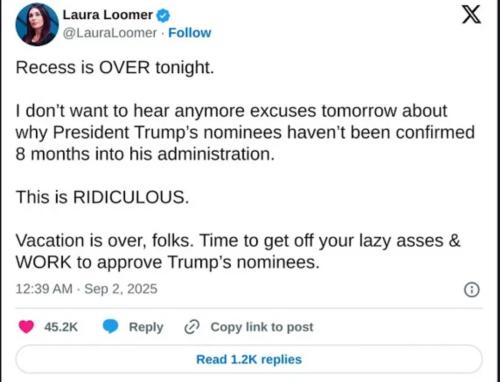Click the blue reply speech bubble icon

(110, 327)
